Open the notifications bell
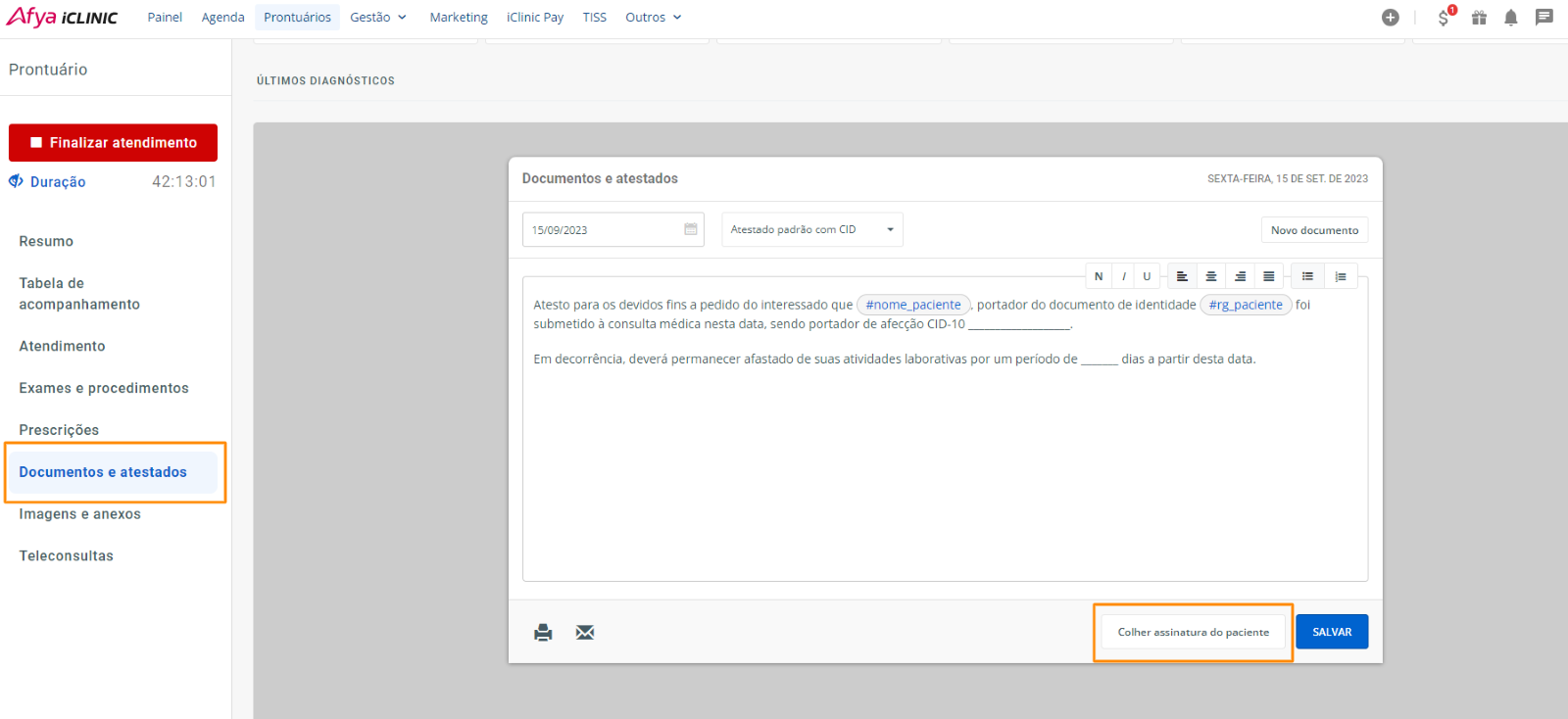Viewport: 1568px width, 719px height. [1510, 18]
